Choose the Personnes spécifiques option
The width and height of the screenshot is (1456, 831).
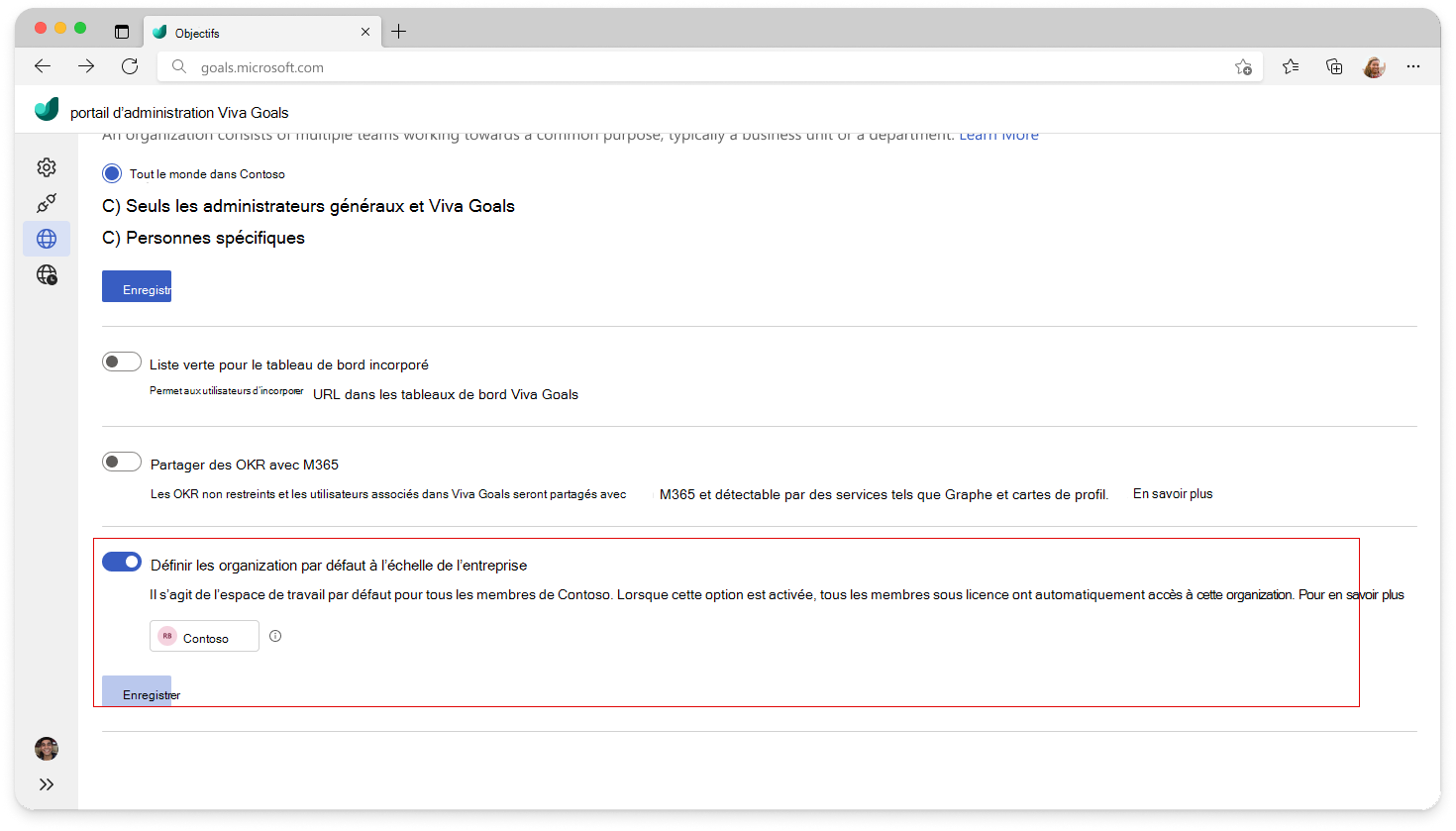coord(203,238)
